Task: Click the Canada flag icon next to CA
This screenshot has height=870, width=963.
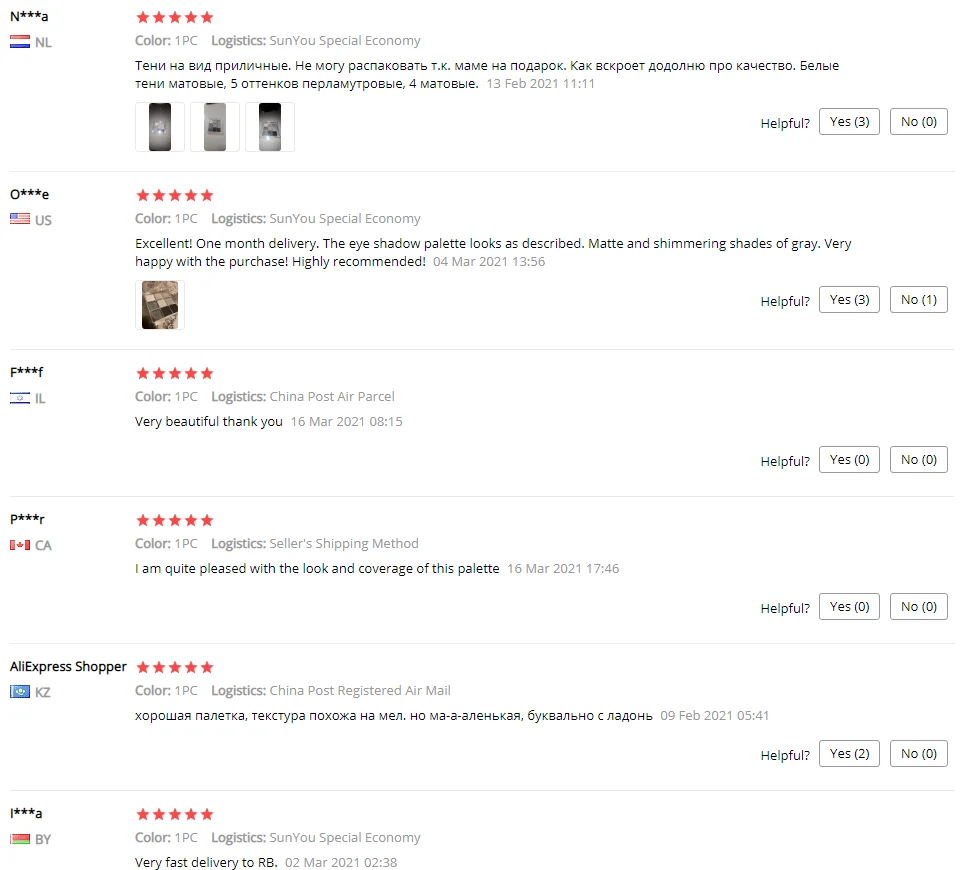Action: point(20,545)
